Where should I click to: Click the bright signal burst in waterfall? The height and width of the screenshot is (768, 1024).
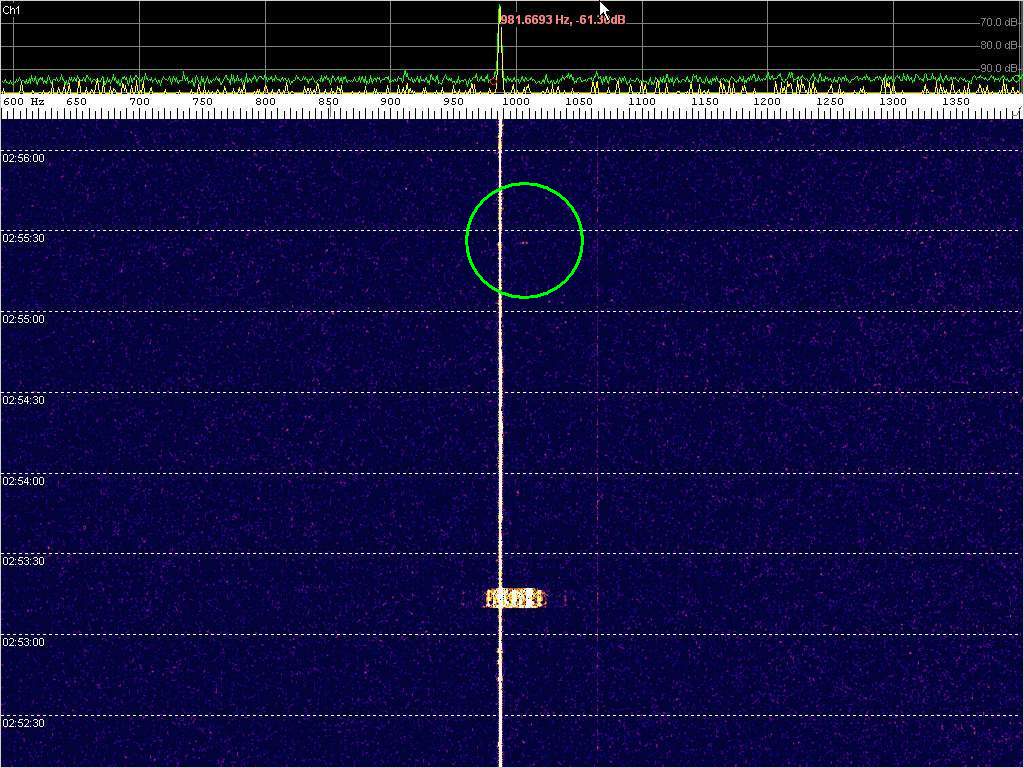(x=515, y=598)
